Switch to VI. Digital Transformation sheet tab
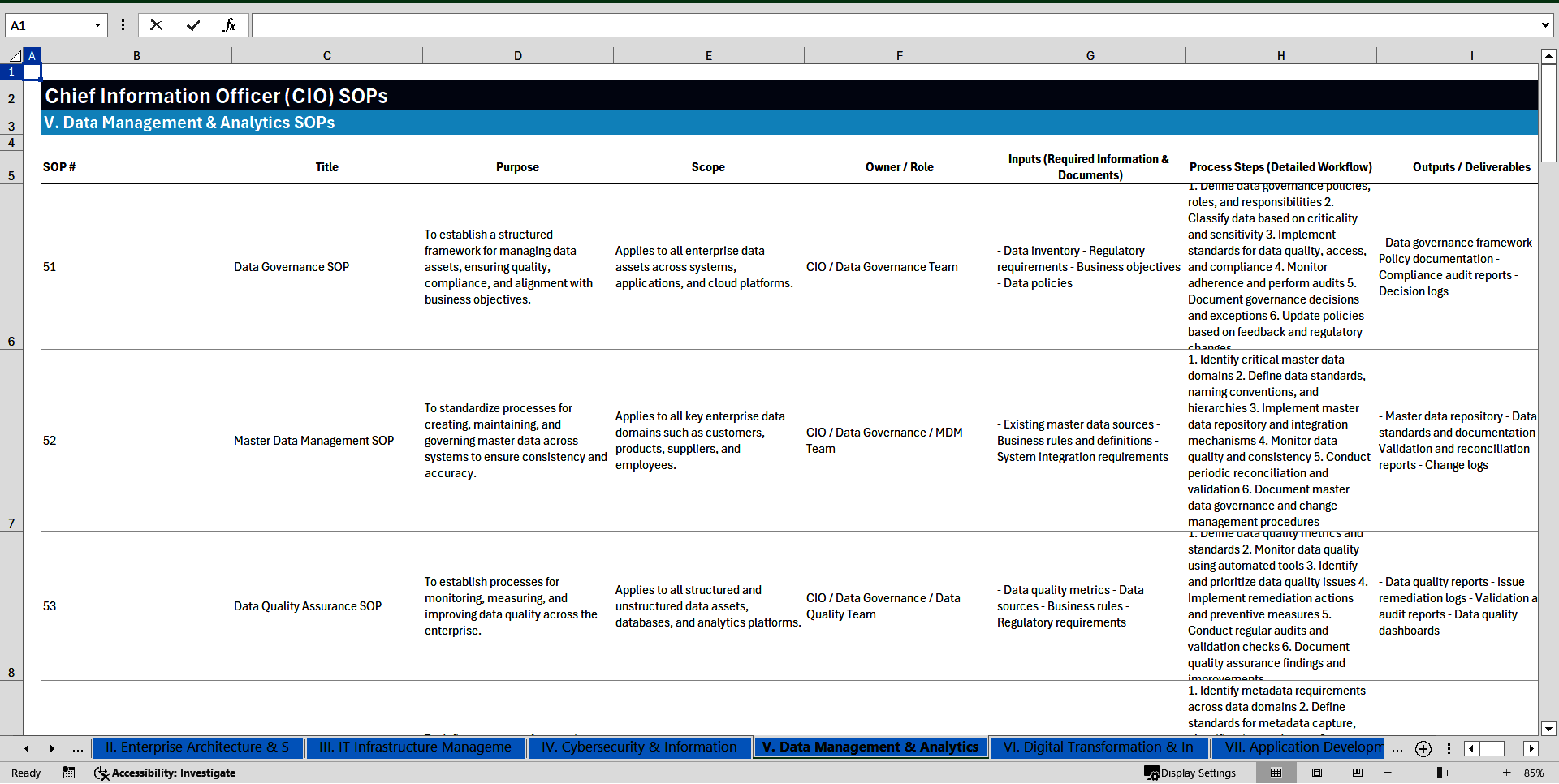 pyautogui.click(x=1098, y=747)
